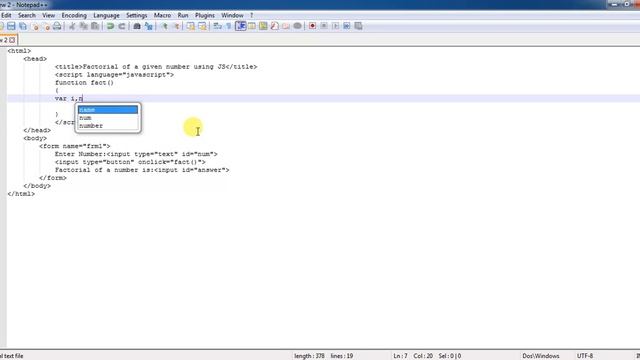Open the Window menu

(x=232, y=15)
